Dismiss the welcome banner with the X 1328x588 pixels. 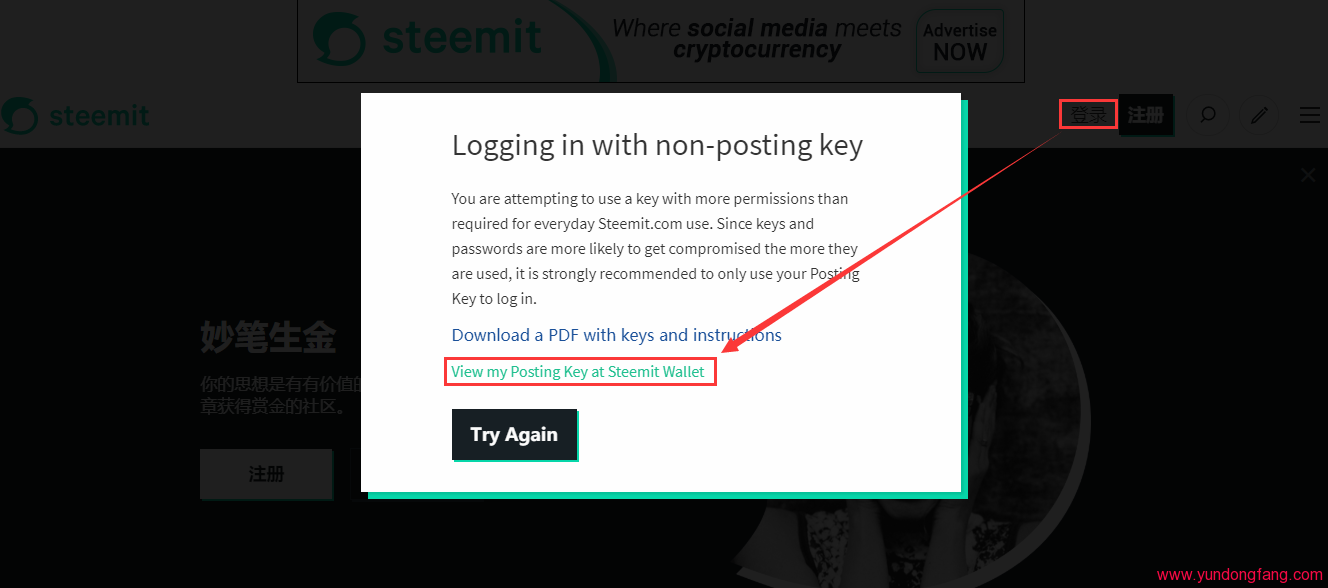click(1308, 176)
